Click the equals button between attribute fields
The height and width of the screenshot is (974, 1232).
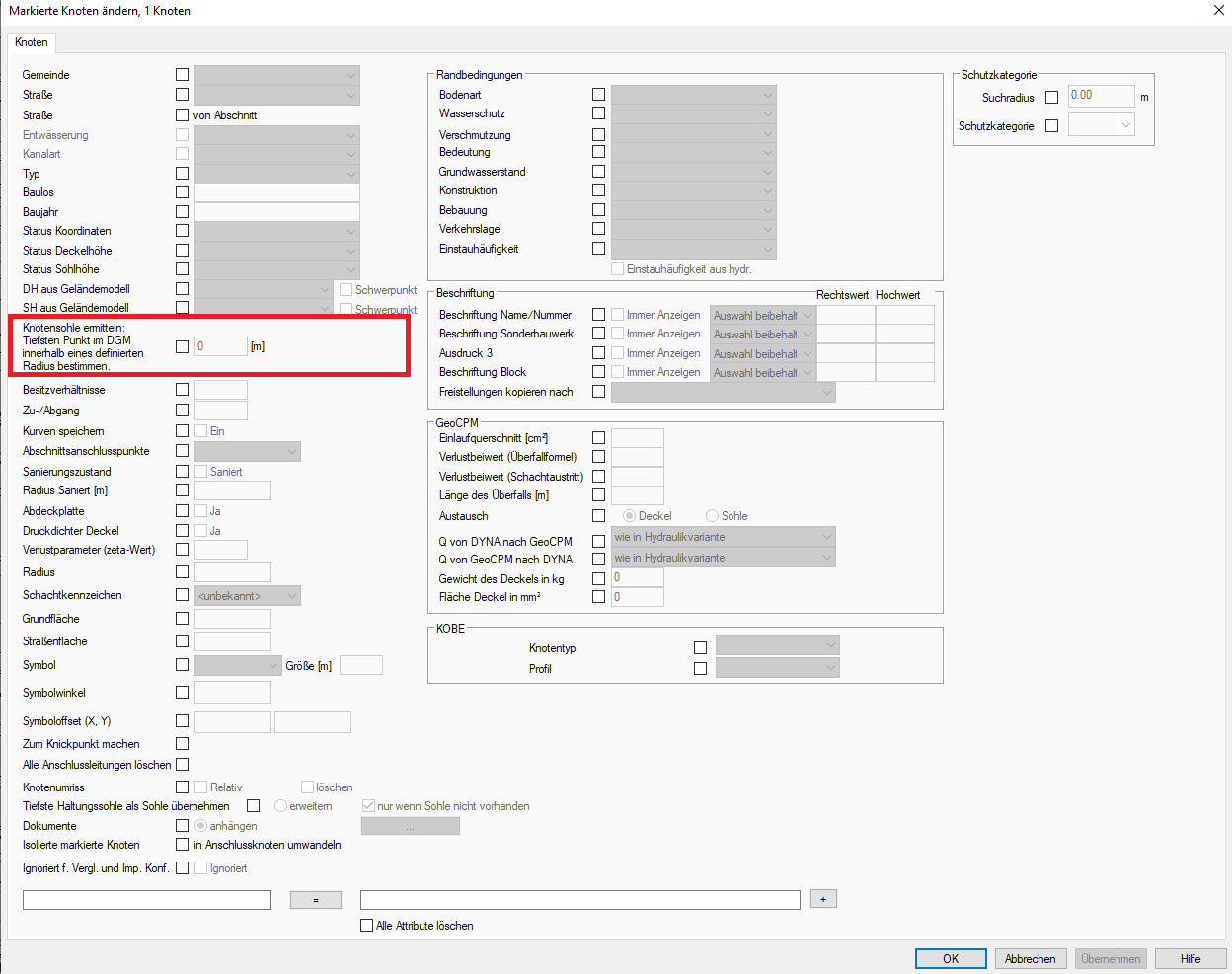[x=315, y=900]
